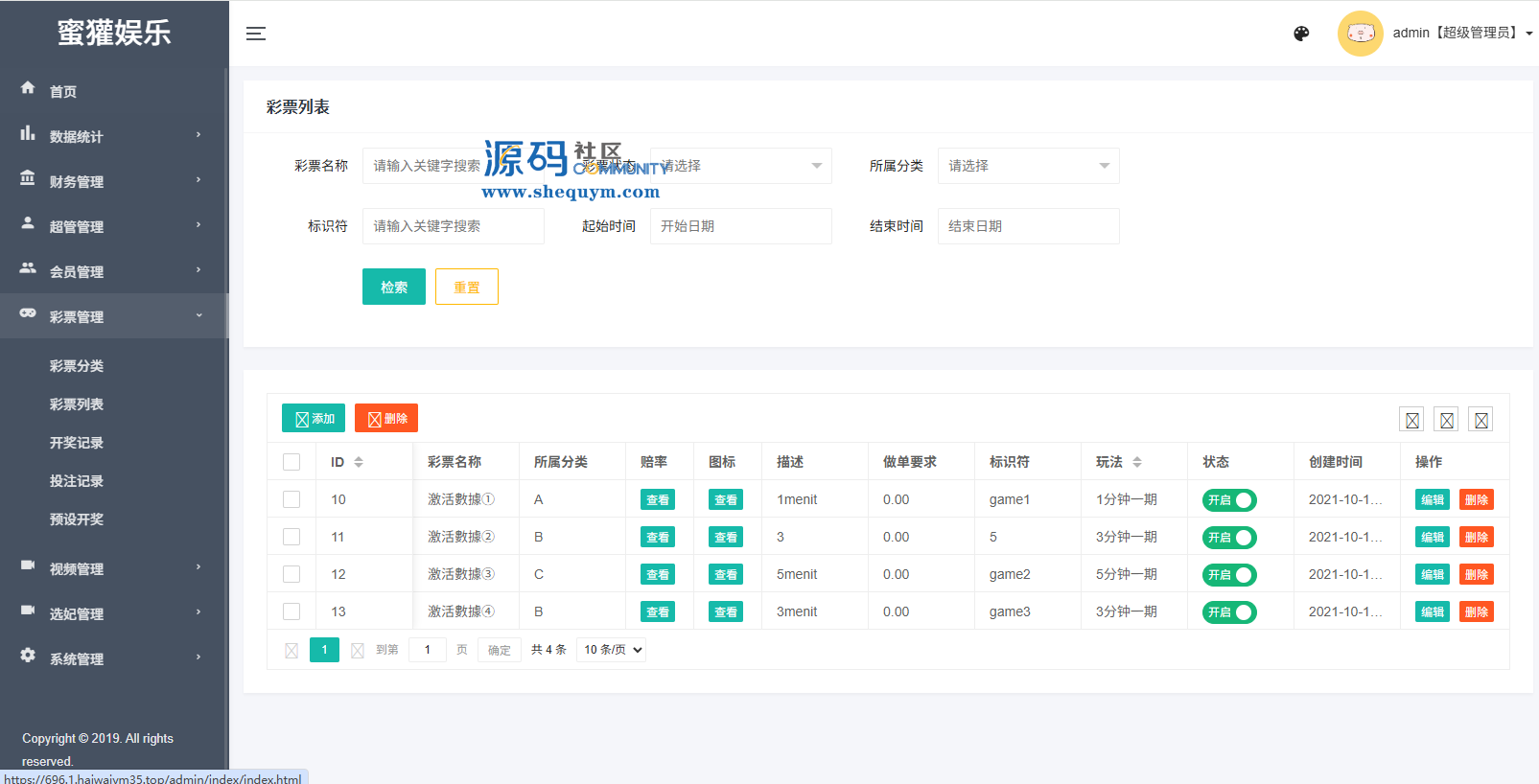The image size is (1539, 784).
Task: Click 编辑 button for row ID 13
Action: 1432,612
